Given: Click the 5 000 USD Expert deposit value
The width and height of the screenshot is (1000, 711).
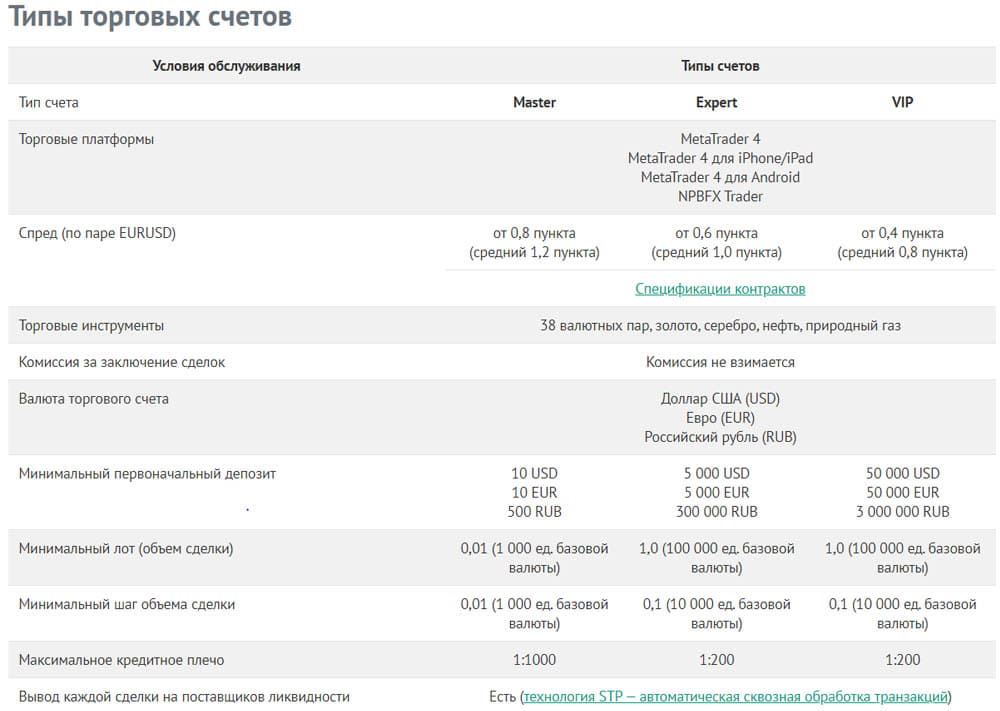Looking at the screenshot, I should click(716, 473).
